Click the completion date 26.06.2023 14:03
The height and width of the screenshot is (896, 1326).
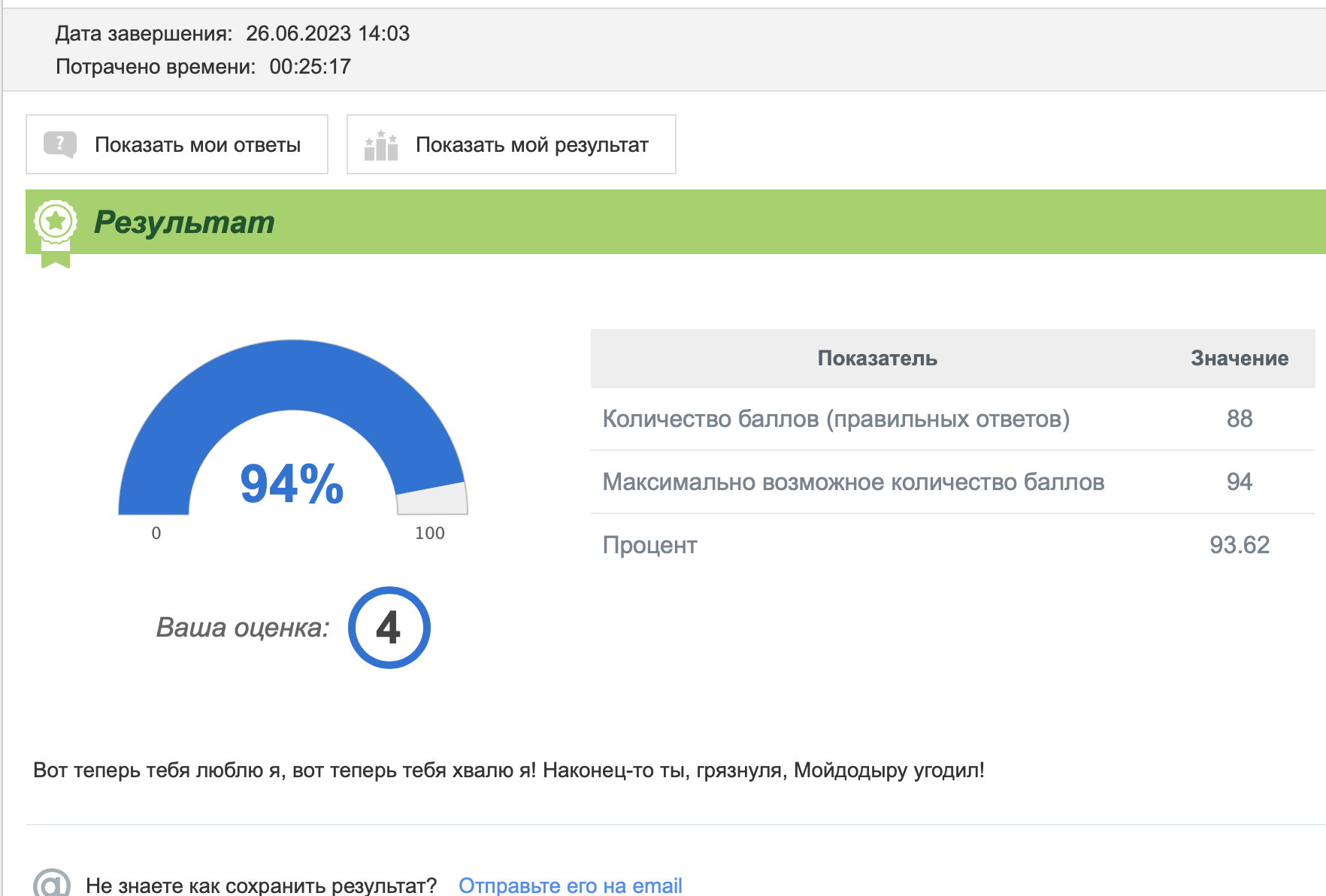pos(328,33)
